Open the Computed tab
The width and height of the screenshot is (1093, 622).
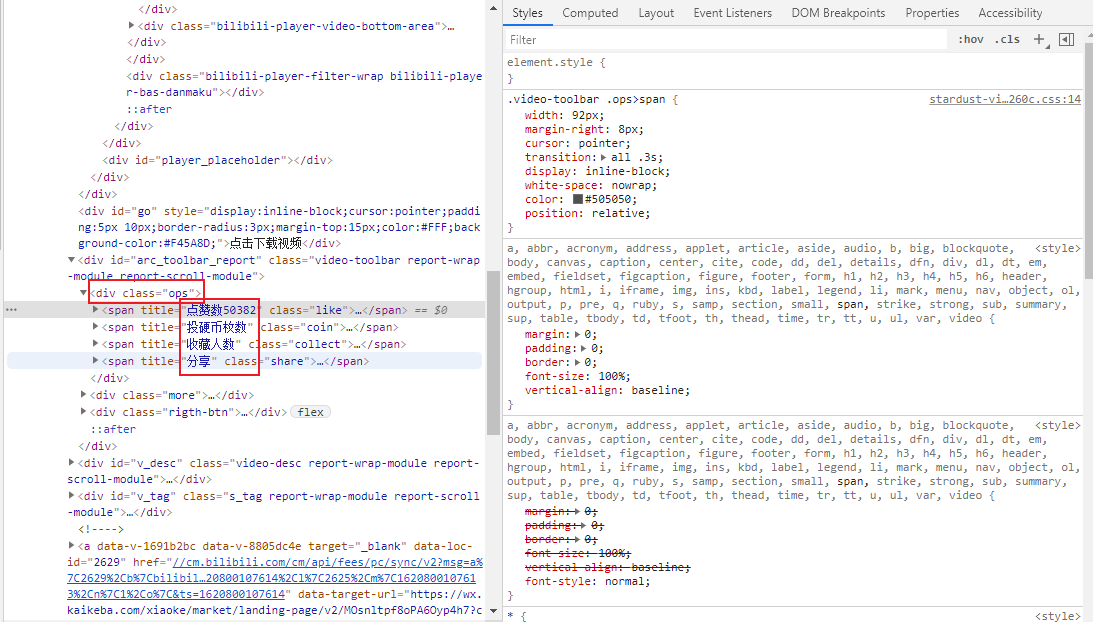(590, 13)
